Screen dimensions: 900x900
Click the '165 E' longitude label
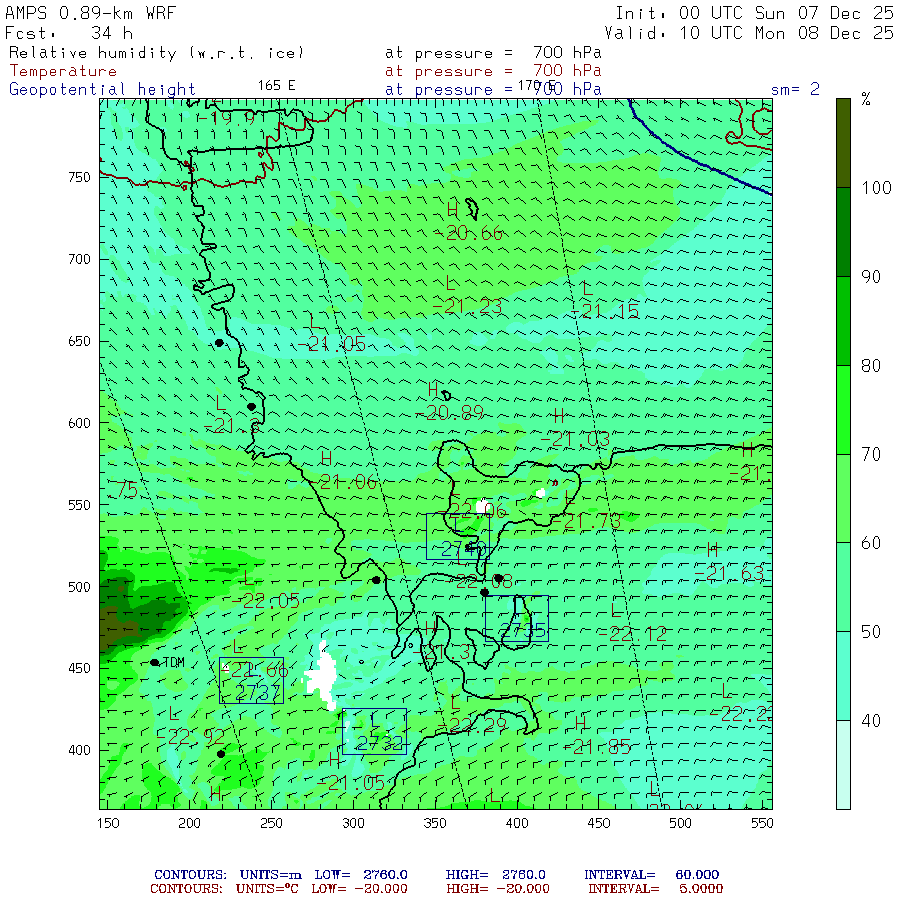276,86
